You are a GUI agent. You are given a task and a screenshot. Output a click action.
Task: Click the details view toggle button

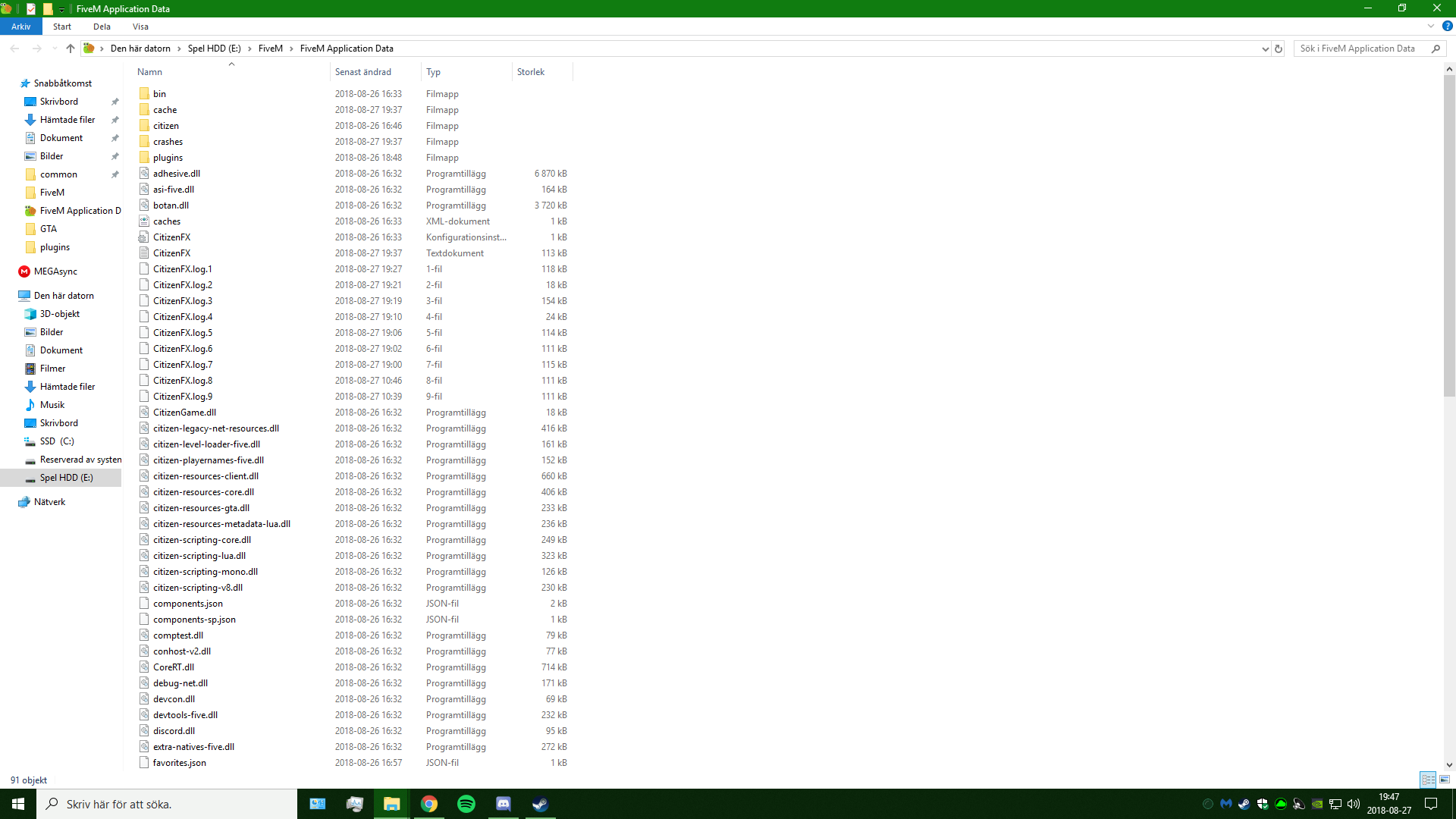tap(1427, 780)
